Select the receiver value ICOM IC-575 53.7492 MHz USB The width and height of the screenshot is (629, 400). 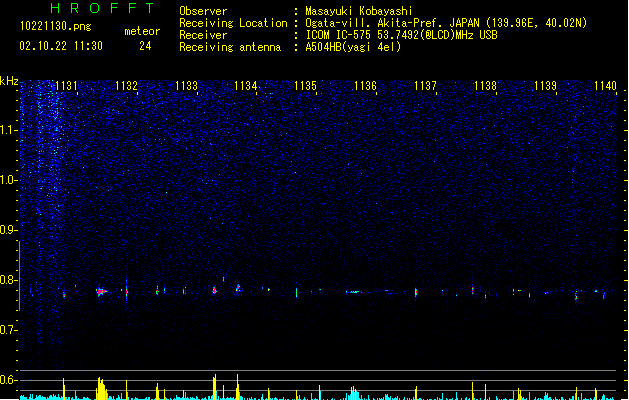pos(401,35)
